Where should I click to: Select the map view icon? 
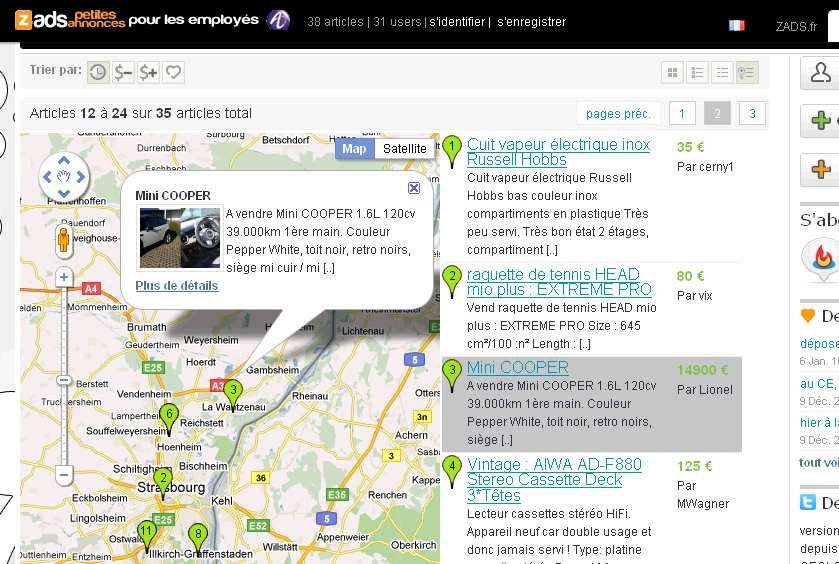(747, 72)
